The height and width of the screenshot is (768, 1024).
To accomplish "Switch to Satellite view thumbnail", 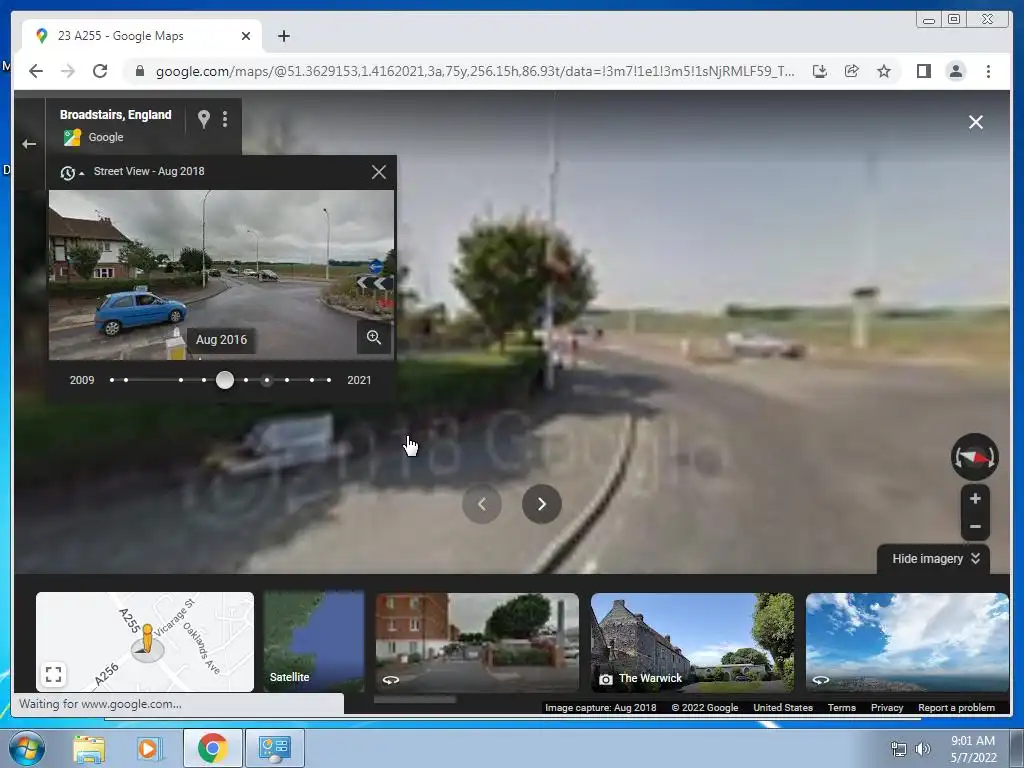I will click(x=313, y=641).
